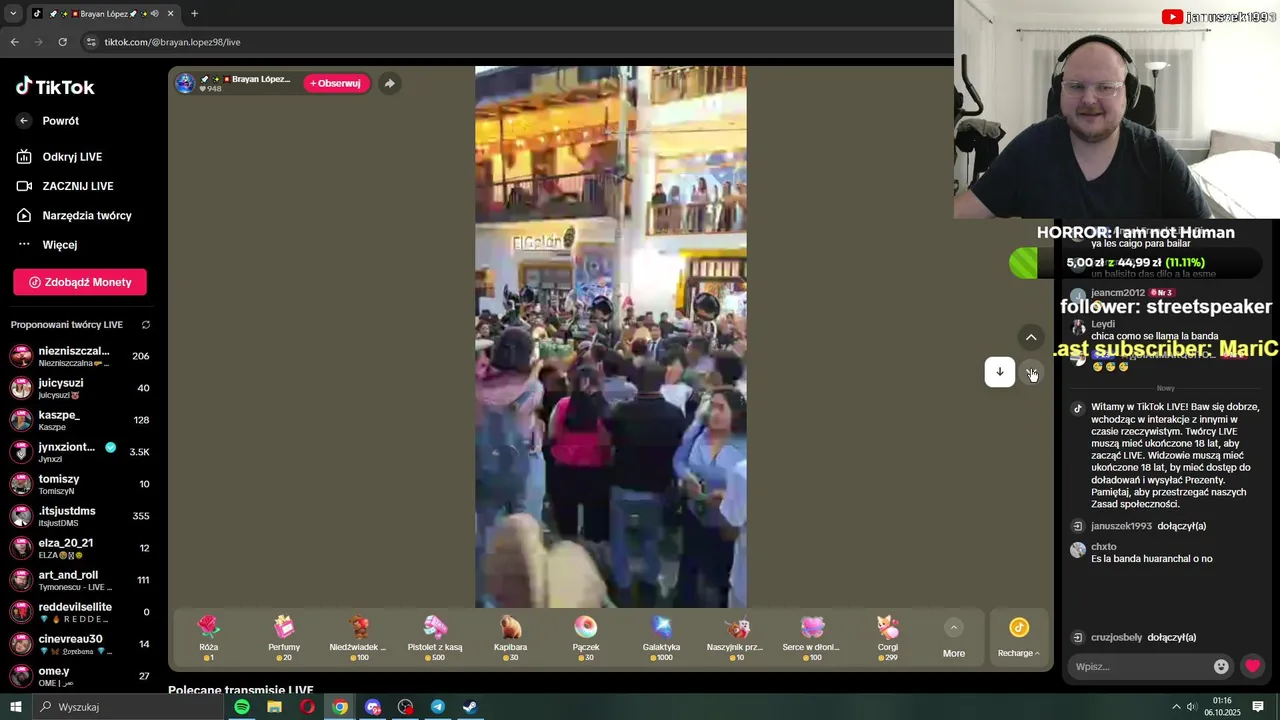
Task: Open Odkryj LIVE menu item
Action: pos(60,157)
